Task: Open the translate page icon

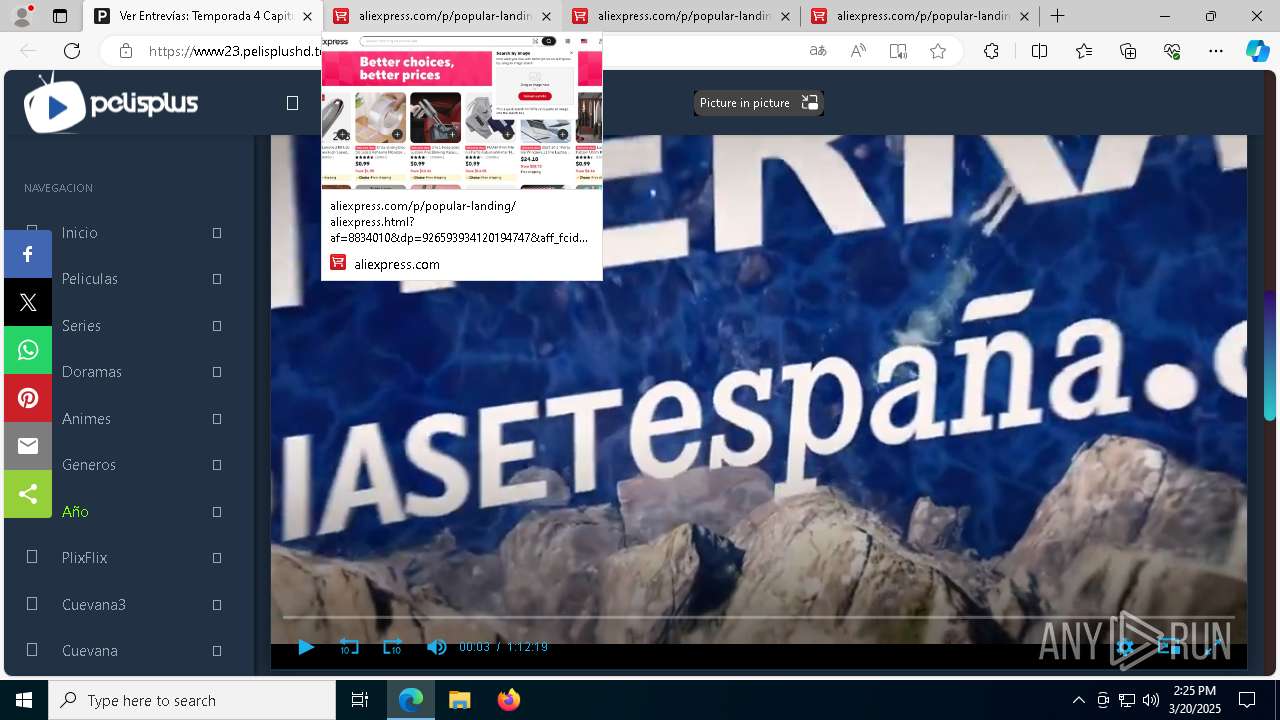Action: click(818, 51)
